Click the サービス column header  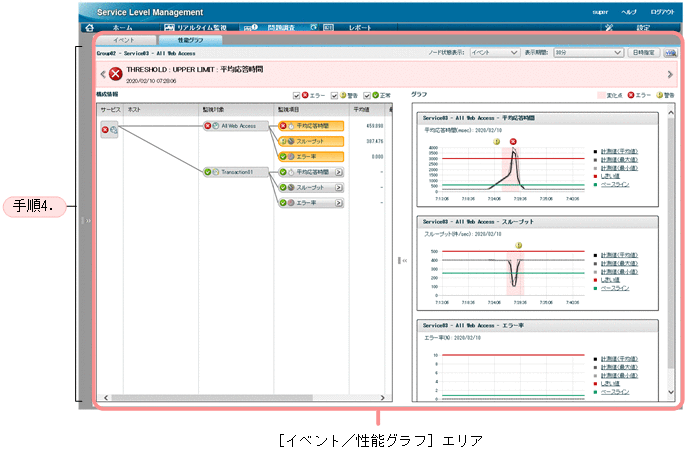click(110, 110)
